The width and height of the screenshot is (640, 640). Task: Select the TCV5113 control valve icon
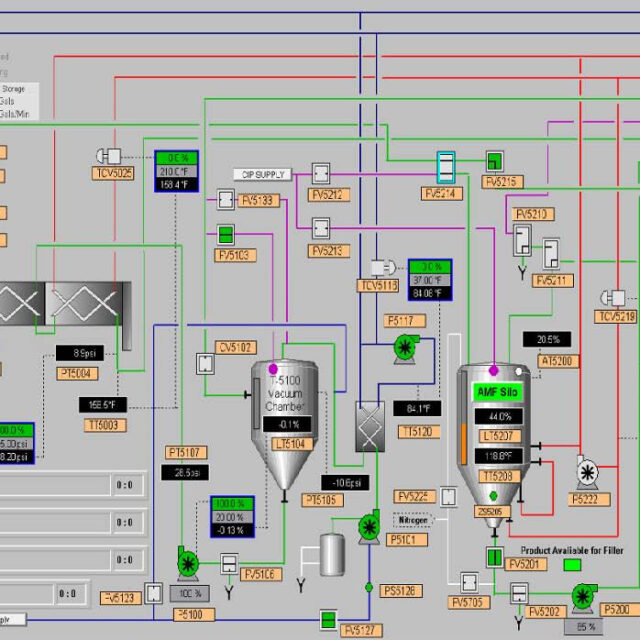pos(382,267)
